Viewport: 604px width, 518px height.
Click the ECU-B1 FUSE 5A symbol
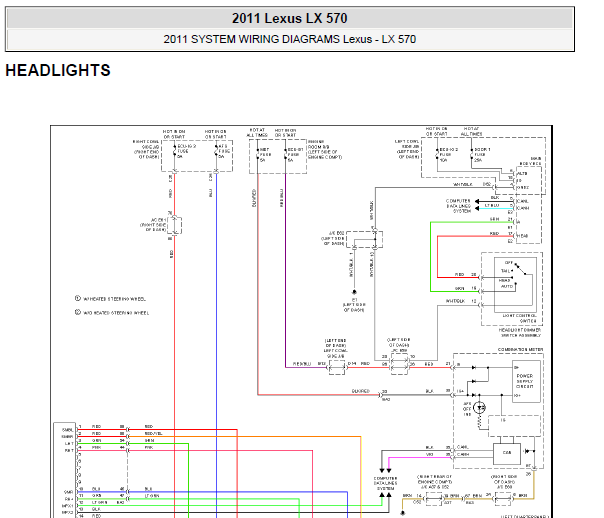[x=285, y=154]
